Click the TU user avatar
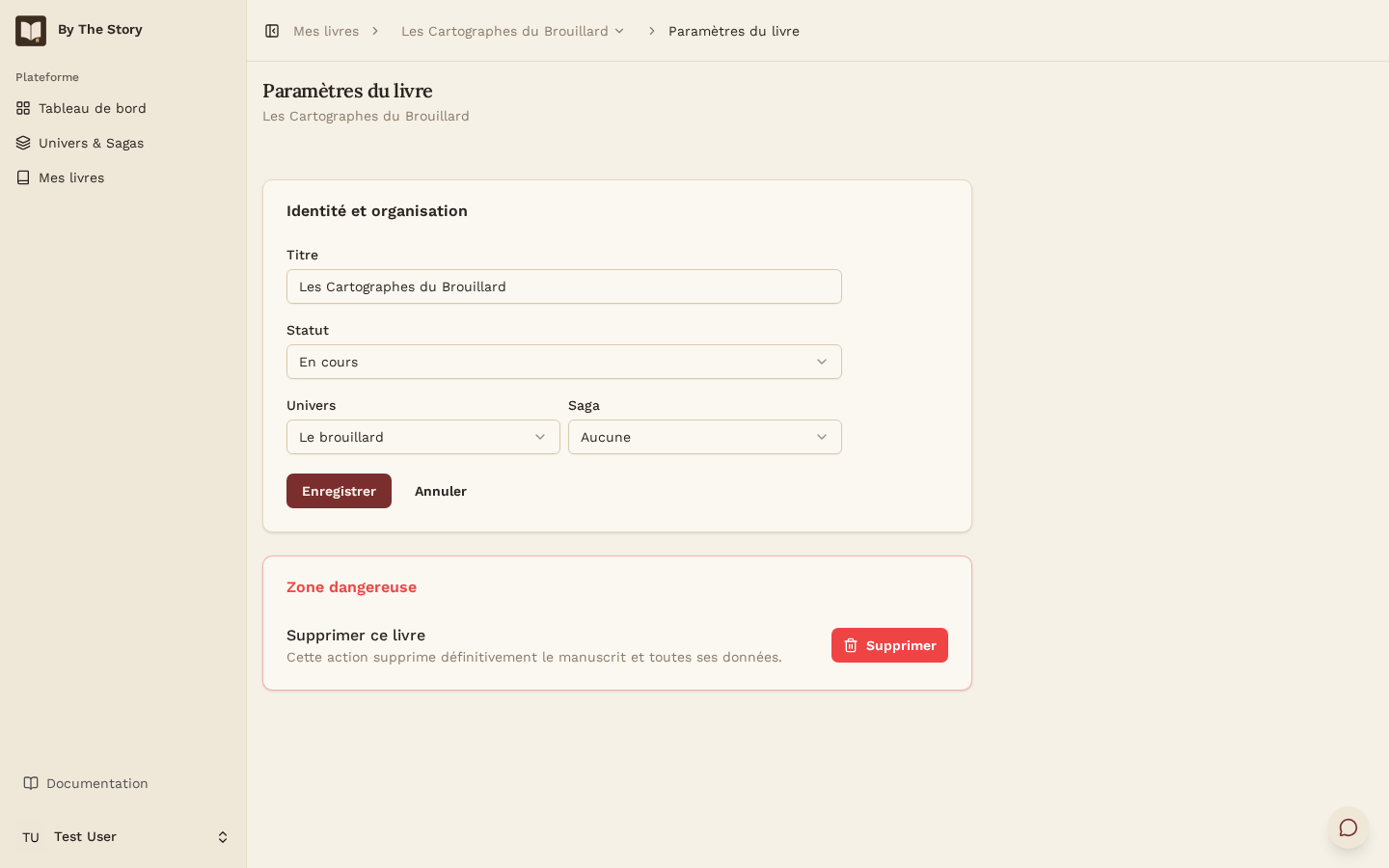This screenshot has width=1389, height=868. point(31,837)
